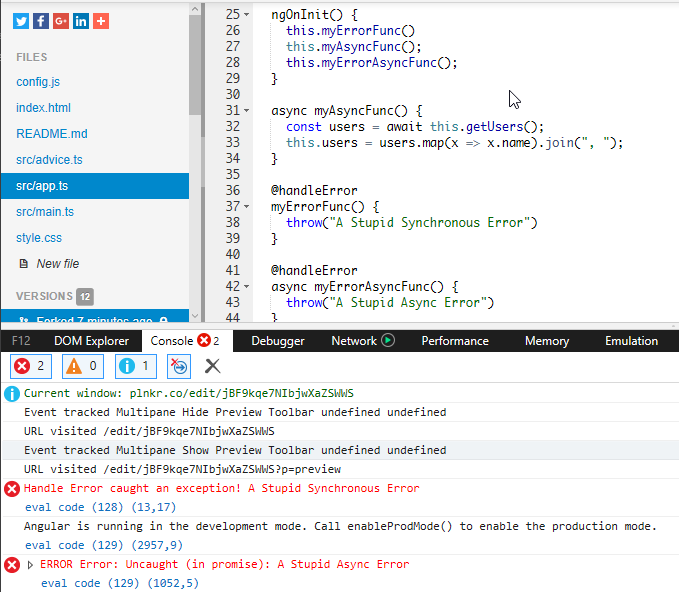
Task: Click line number 36 in the gutter
Action: coord(233,190)
